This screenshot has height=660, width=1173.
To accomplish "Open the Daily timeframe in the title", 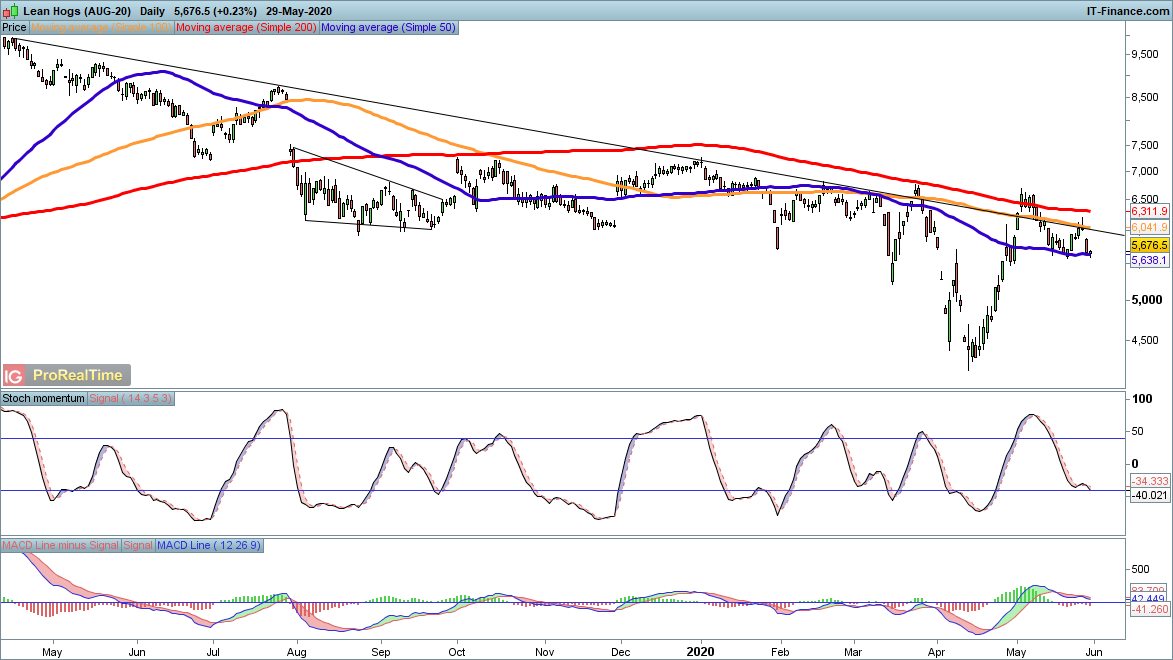I will point(155,10).
